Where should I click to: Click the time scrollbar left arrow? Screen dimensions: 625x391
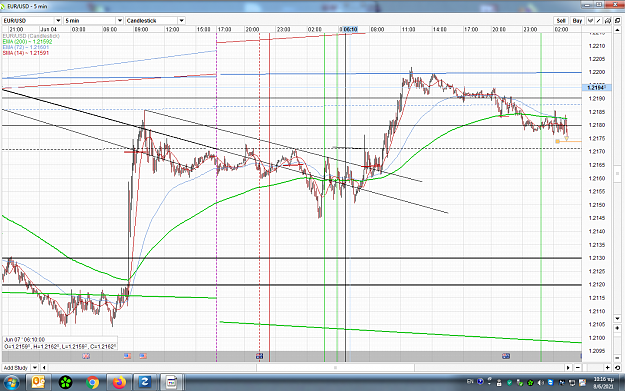[x=44, y=367]
